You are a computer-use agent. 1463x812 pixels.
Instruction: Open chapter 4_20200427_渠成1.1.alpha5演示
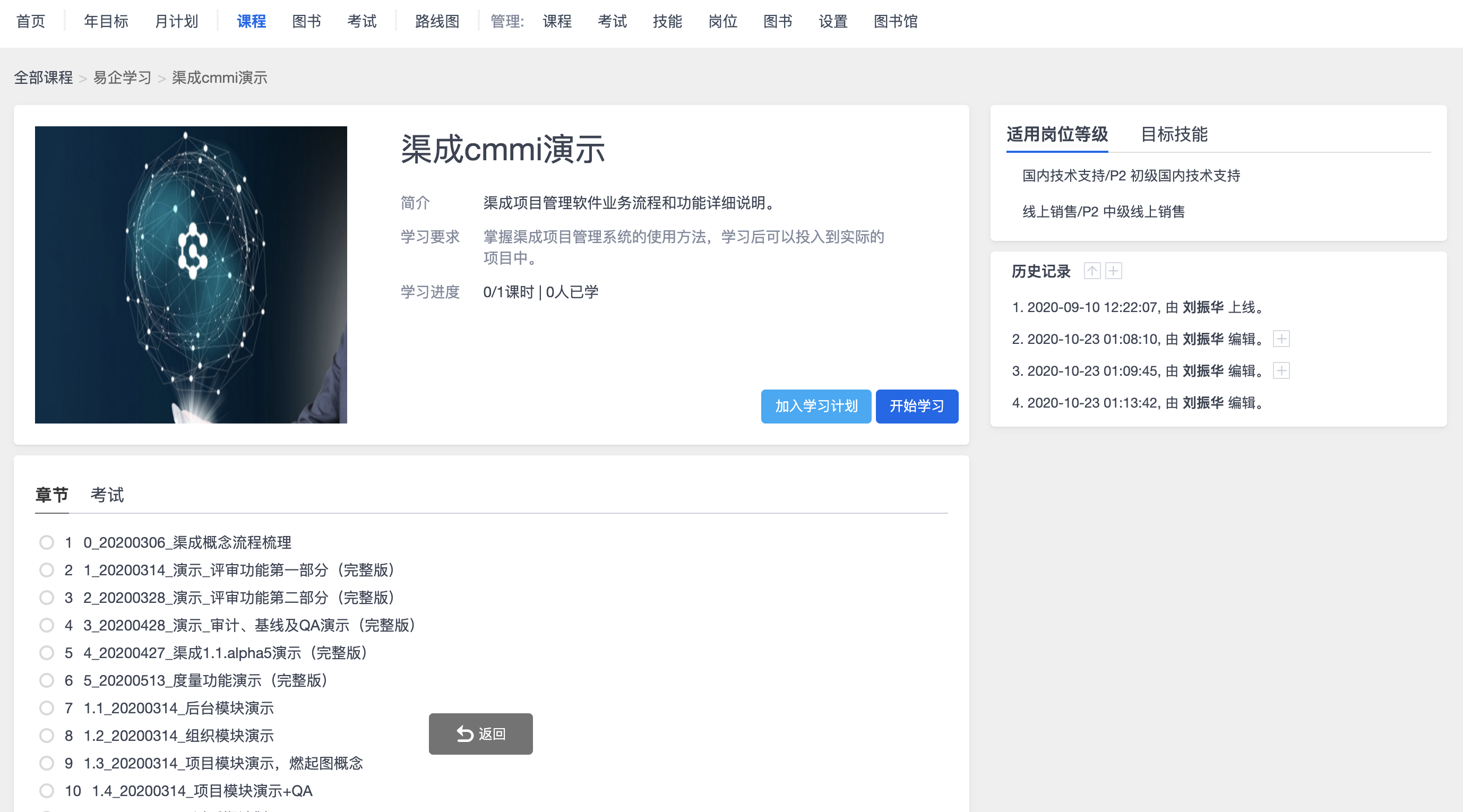coord(226,652)
